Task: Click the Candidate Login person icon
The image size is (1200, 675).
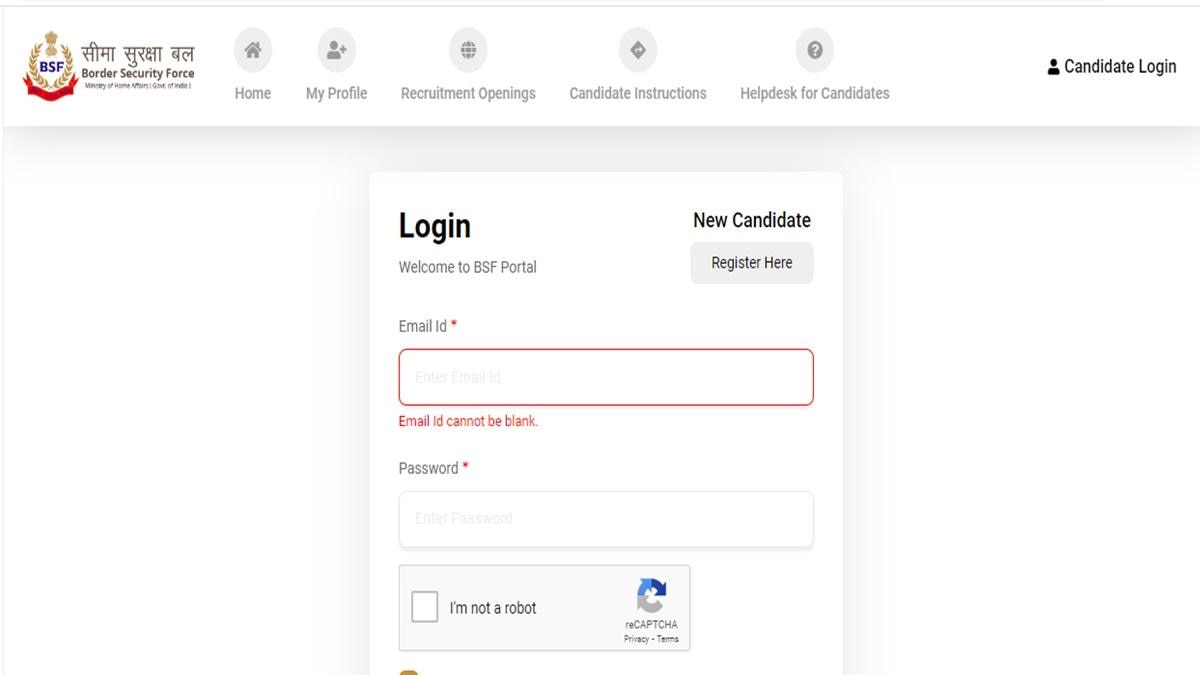Action: click(x=1053, y=66)
